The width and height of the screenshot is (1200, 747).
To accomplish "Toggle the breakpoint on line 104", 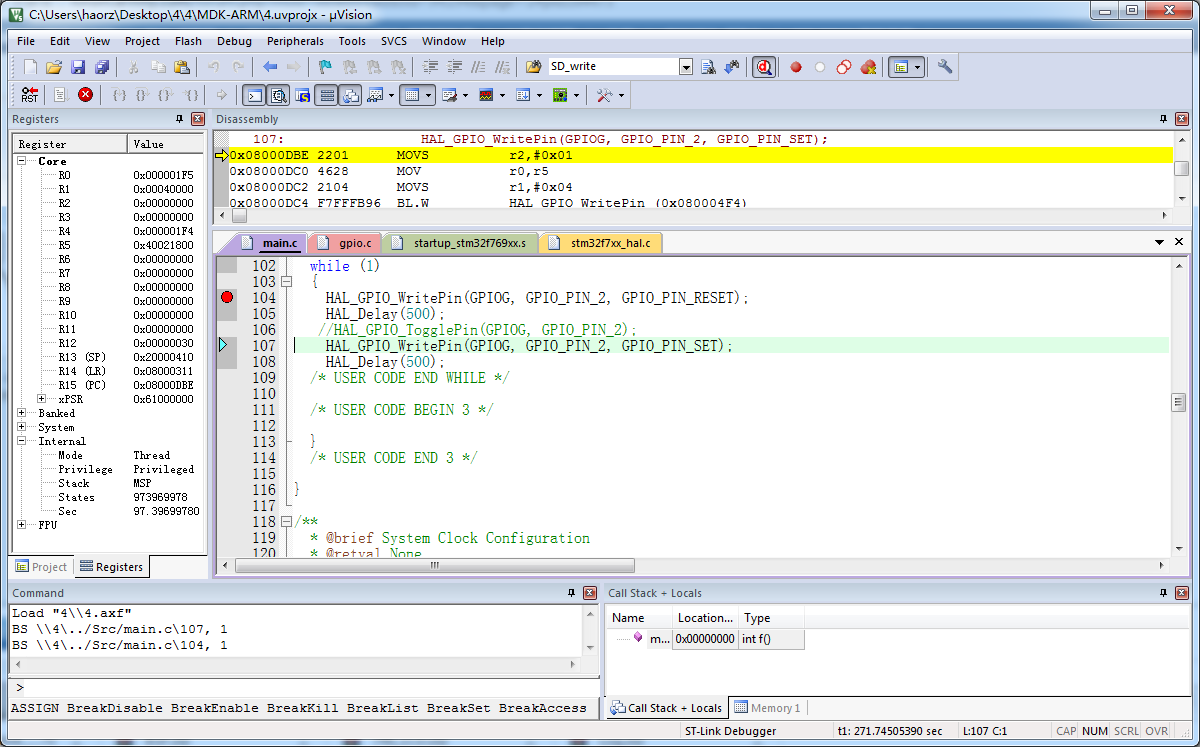I will coord(227,298).
